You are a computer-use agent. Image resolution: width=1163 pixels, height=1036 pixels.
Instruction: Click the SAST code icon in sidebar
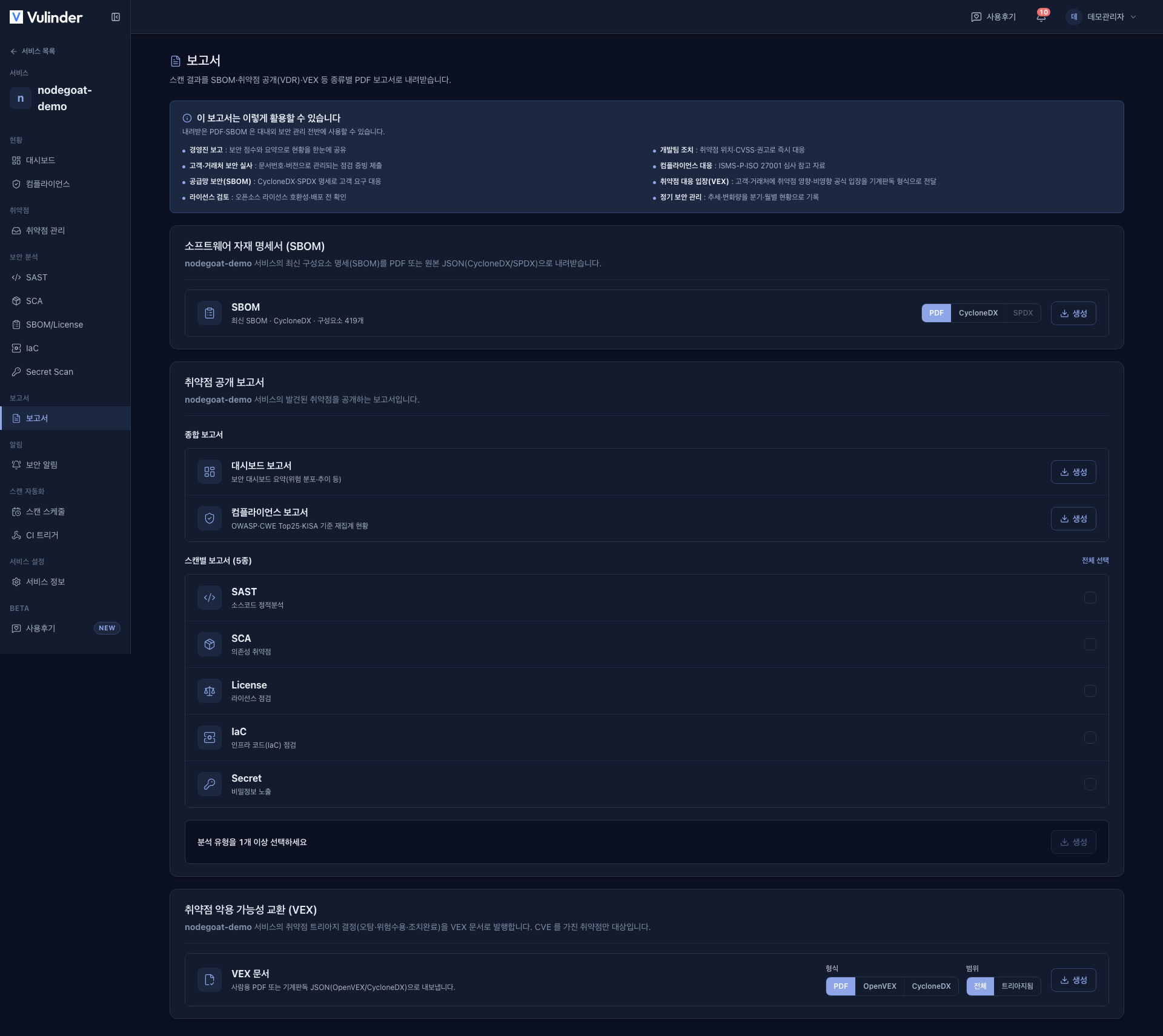[16, 277]
